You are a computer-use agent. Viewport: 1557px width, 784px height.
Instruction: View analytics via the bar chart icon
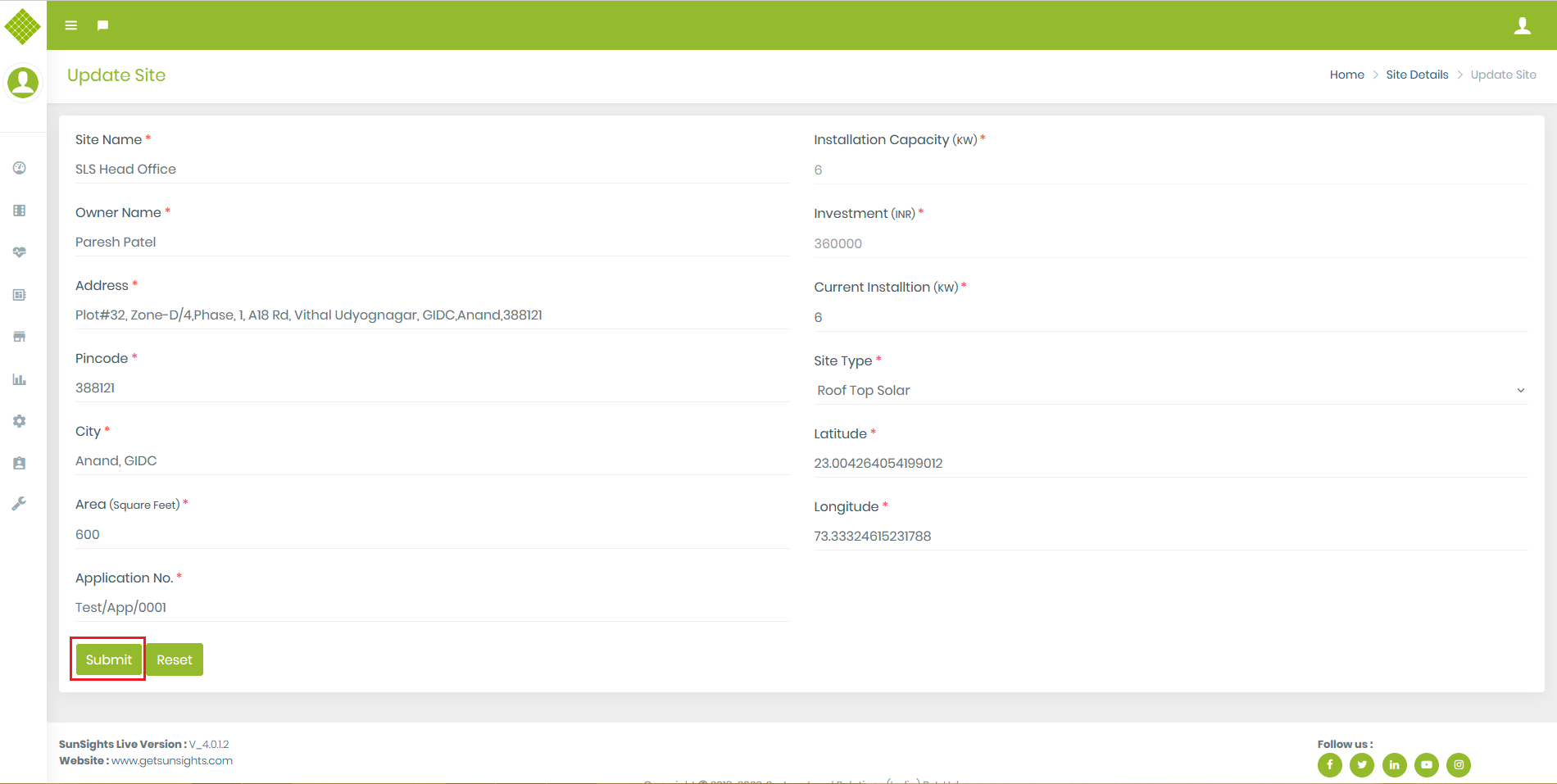19,379
